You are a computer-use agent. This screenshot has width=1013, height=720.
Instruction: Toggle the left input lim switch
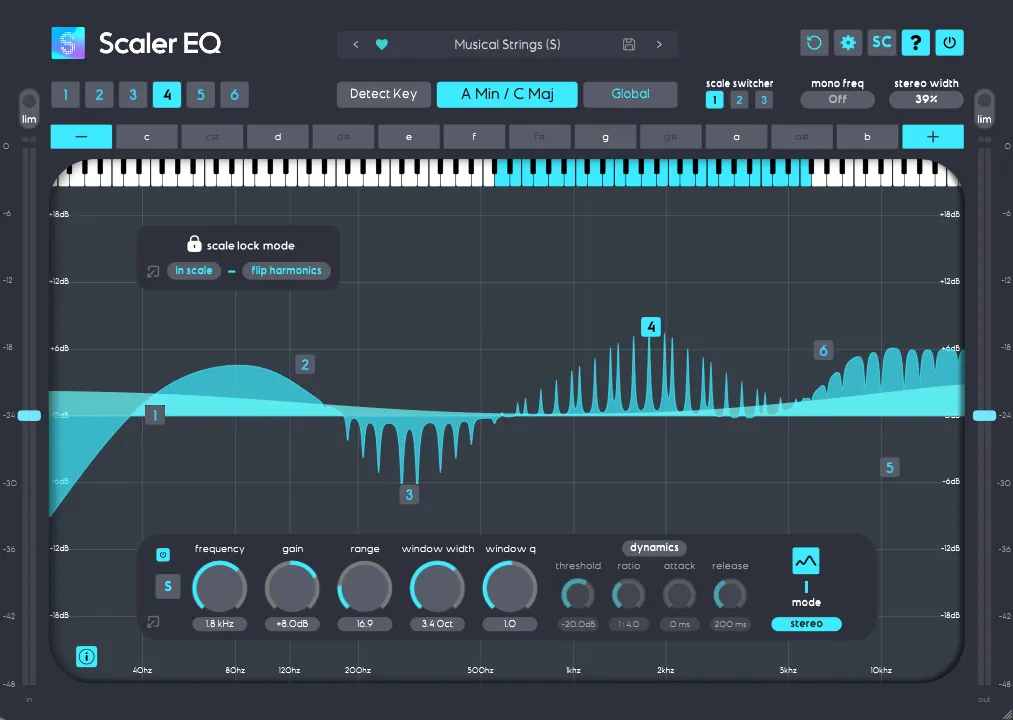coord(29,108)
